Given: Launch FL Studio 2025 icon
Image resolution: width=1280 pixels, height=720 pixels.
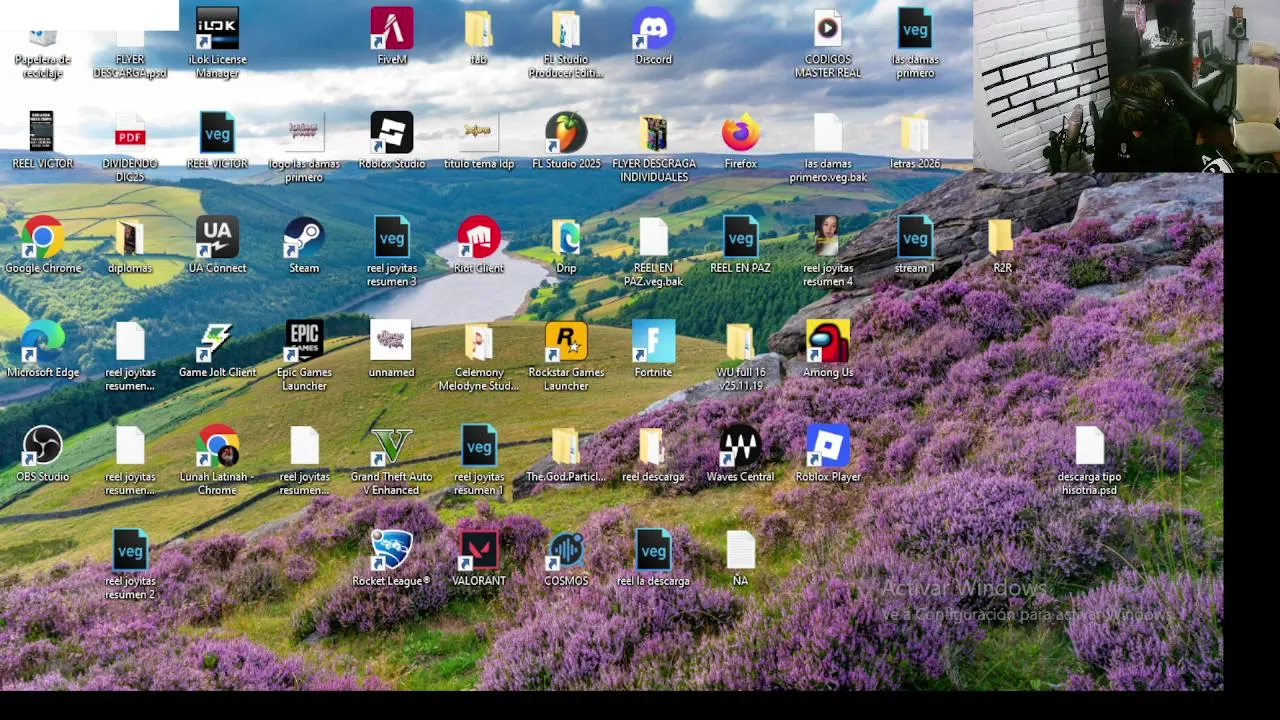Looking at the screenshot, I should click(x=566, y=133).
